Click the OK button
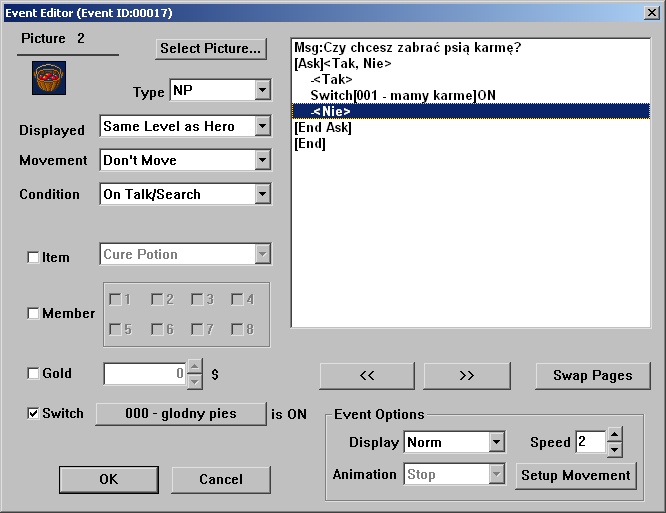666x513 pixels. pyautogui.click(x=109, y=479)
